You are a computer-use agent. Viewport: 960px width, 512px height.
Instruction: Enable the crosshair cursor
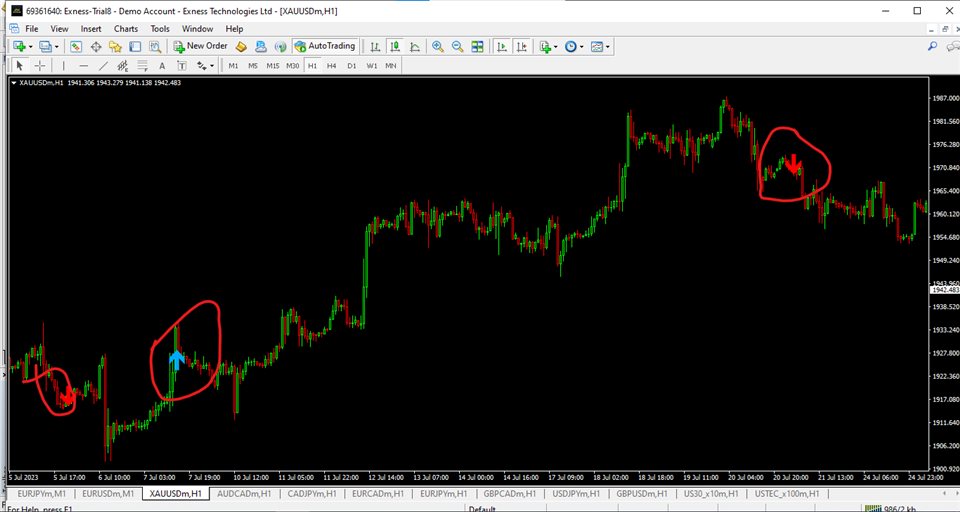40,66
